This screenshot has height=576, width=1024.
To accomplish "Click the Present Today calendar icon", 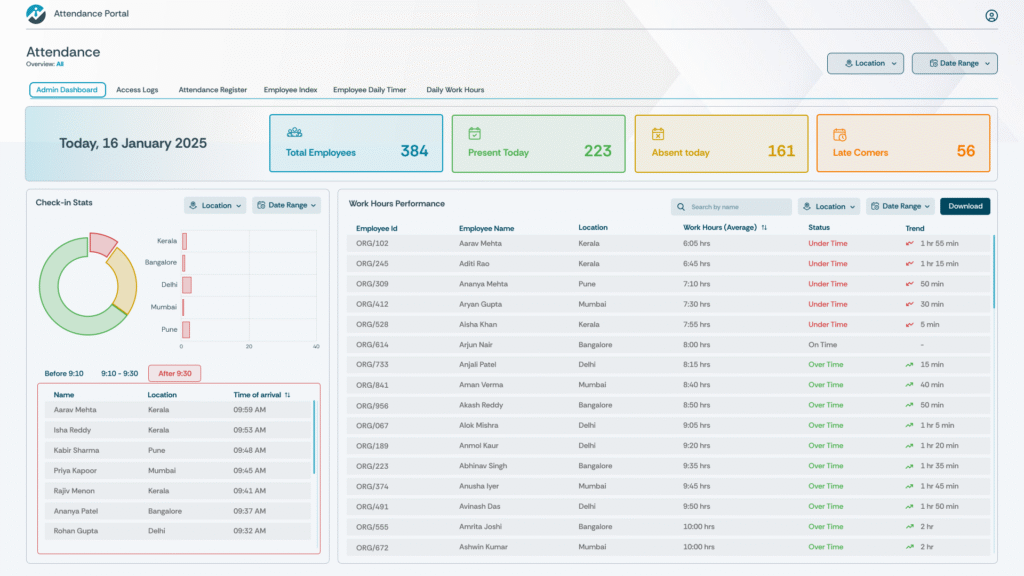I will pyautogui.click(x=475, y=133).
